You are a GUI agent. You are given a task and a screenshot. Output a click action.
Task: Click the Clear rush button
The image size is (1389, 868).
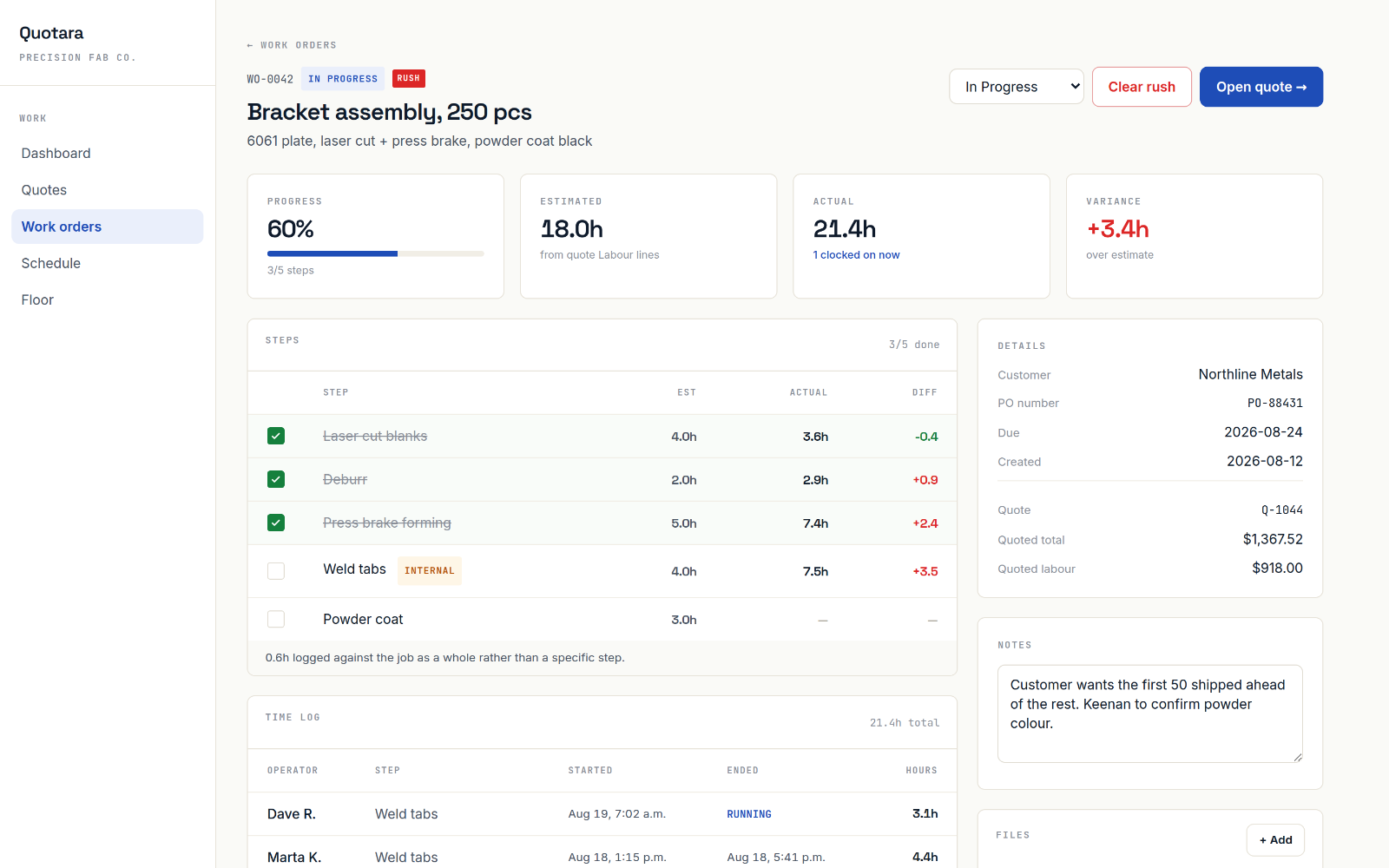[x=1142, y=87]
